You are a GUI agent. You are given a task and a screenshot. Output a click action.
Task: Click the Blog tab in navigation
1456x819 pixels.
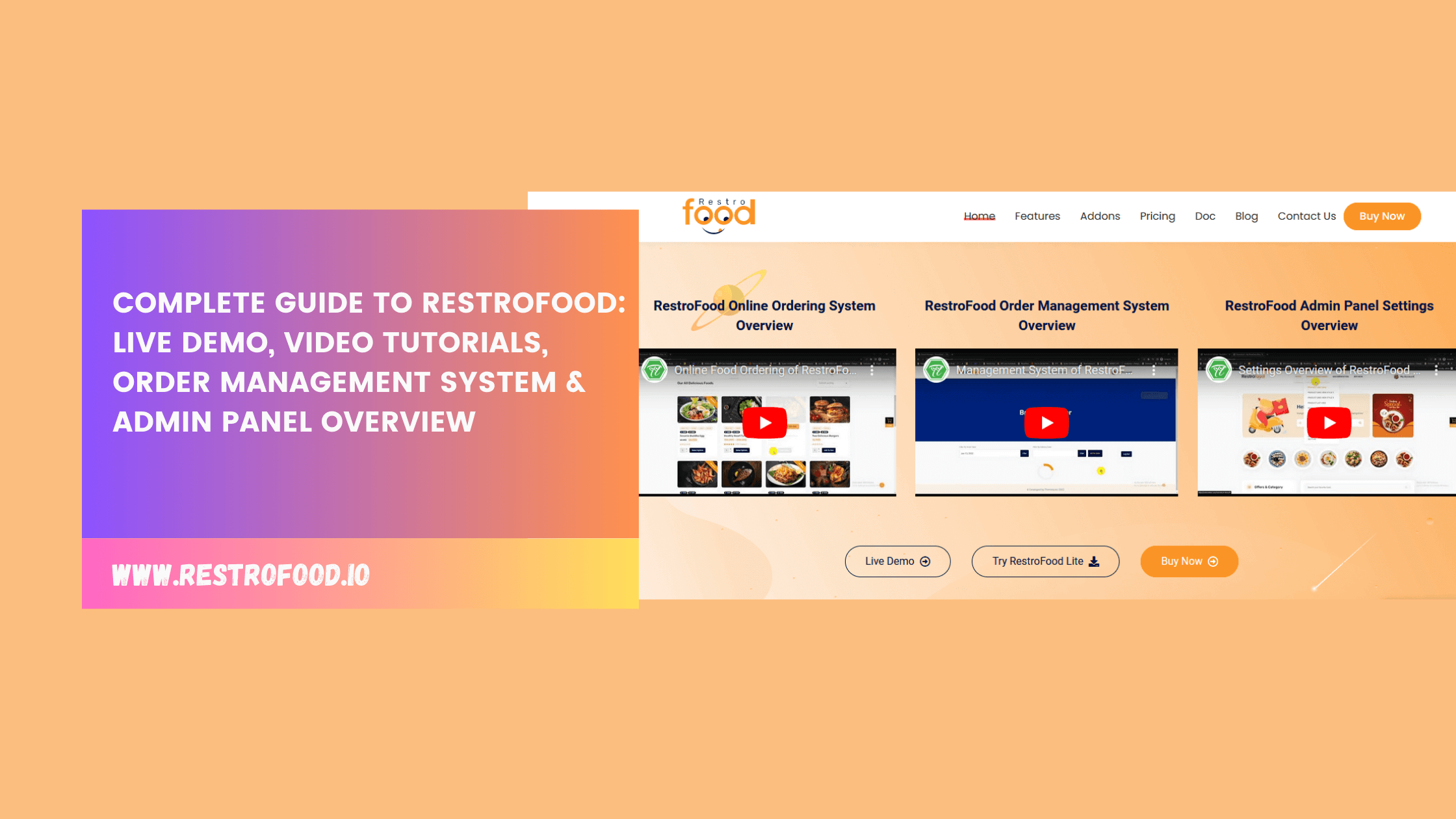pos(1246,215)
